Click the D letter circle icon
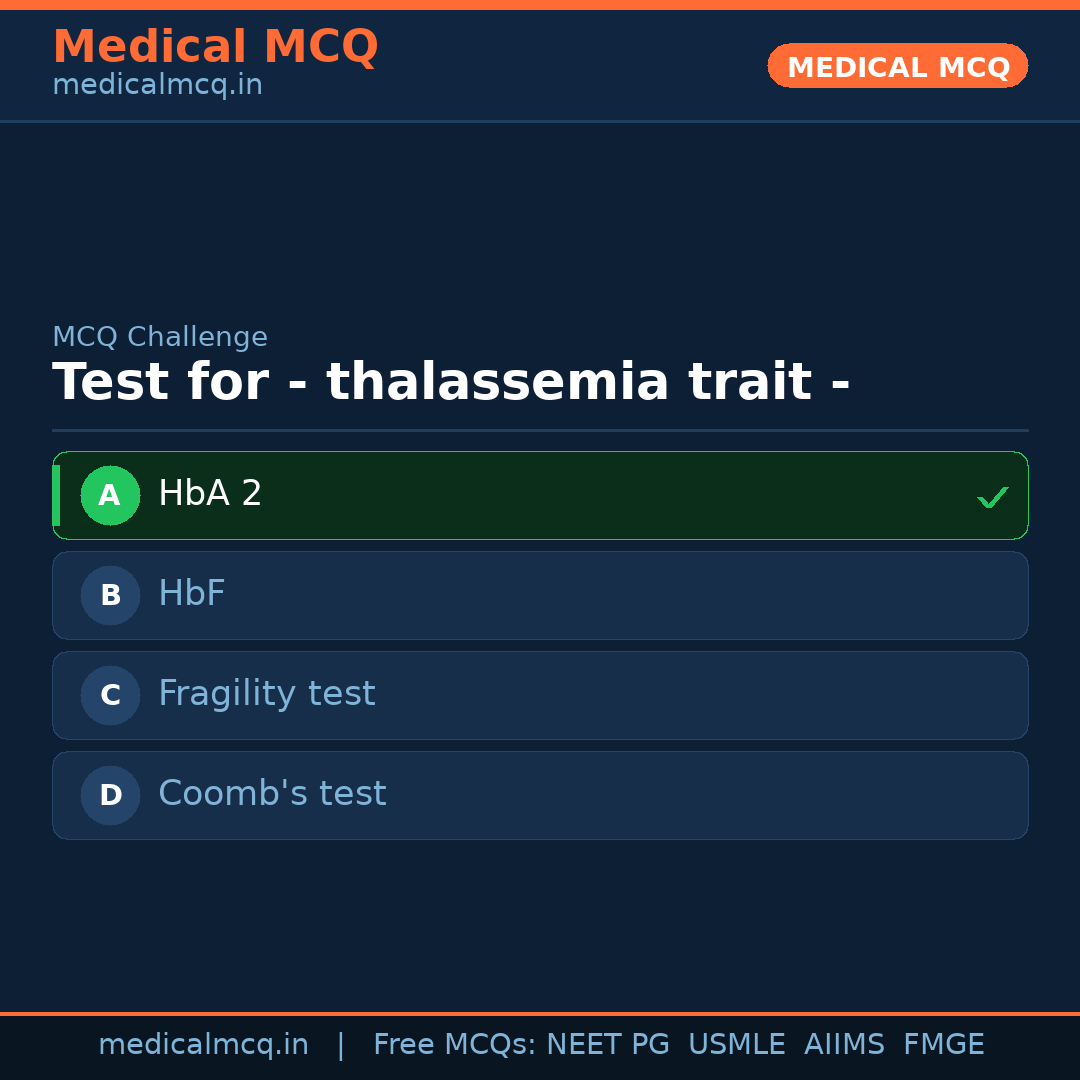The width and height of the screenshot is (1080, 1080). tap(110, 795)
